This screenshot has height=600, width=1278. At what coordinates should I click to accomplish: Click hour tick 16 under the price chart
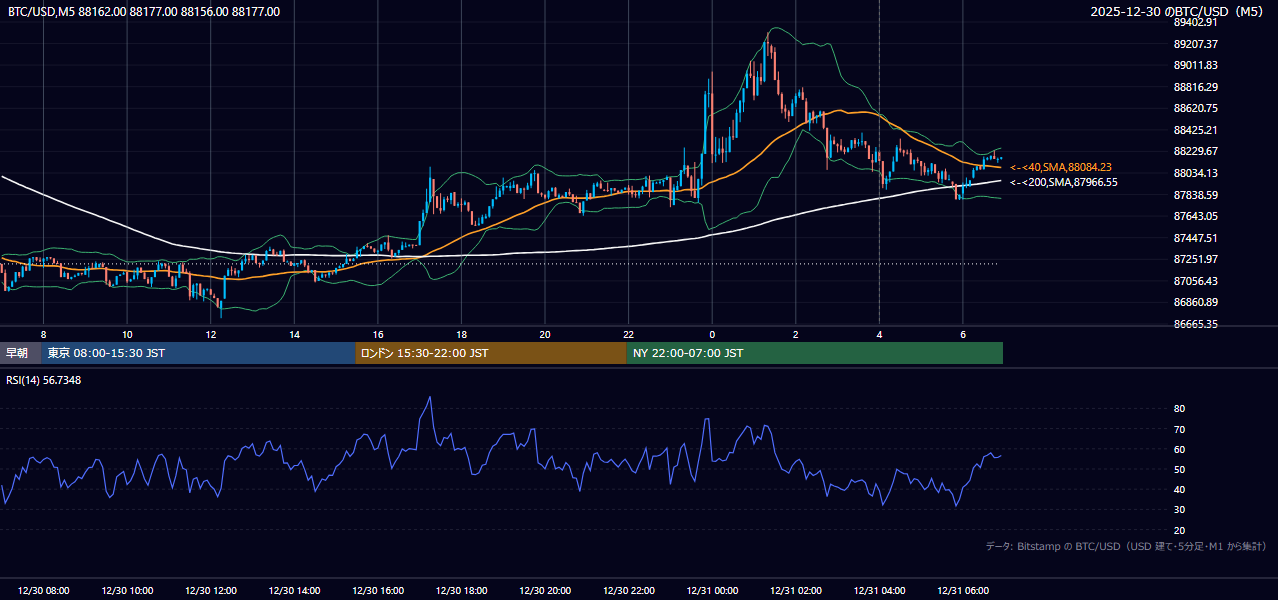point(378,334)
